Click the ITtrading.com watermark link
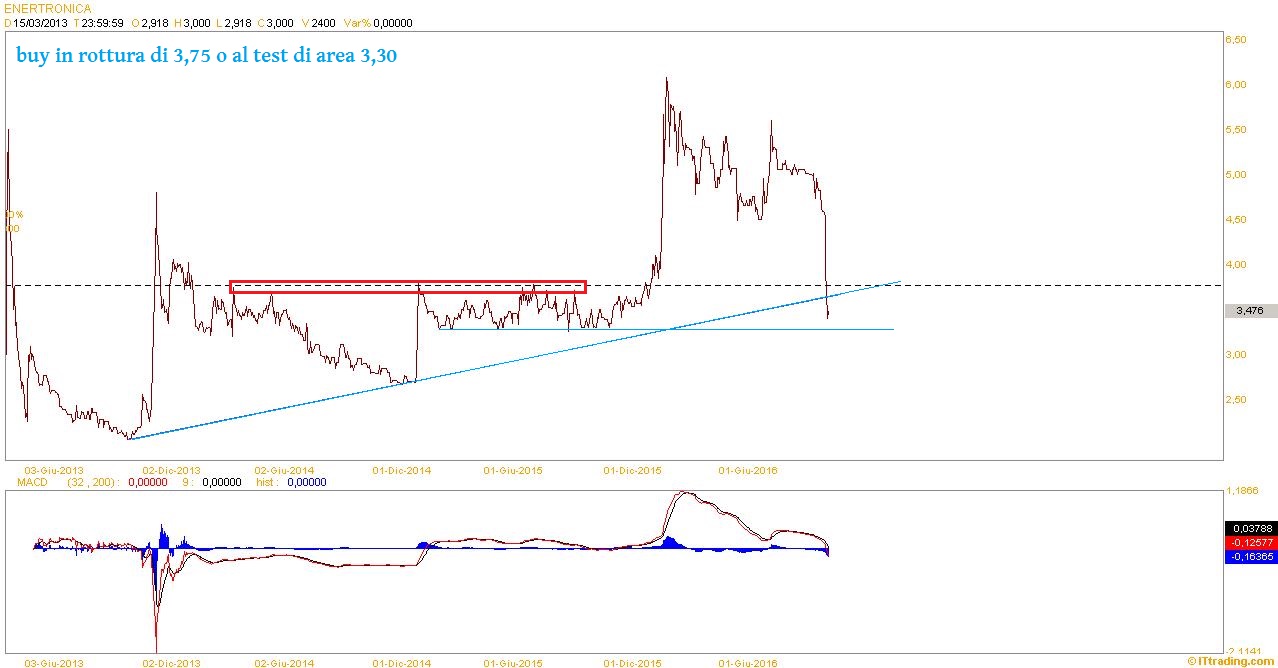The width and height of the screenshot is (1278, 668). click(1231, 661)
